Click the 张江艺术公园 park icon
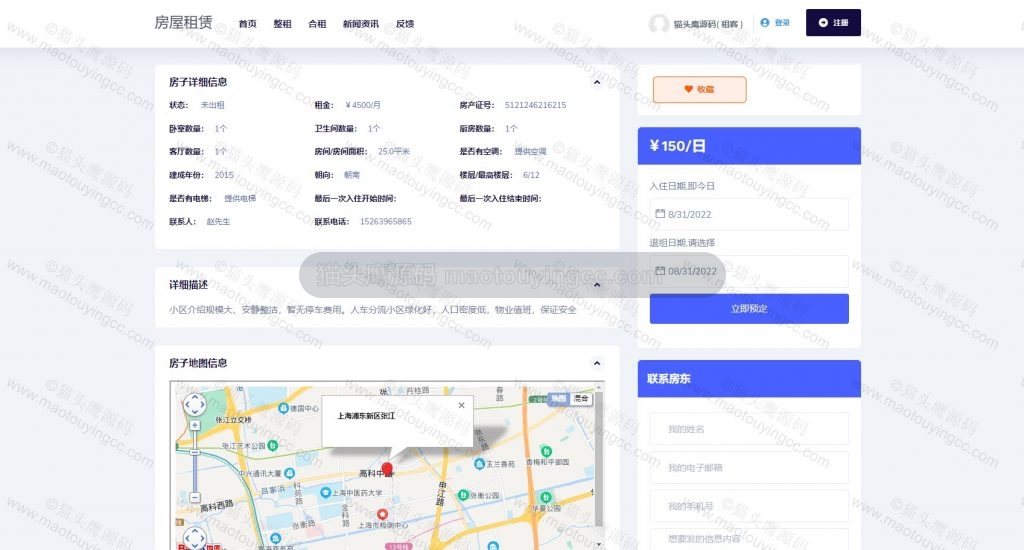The width and height of the screenshot is (1024, 550). pos(273,445)
